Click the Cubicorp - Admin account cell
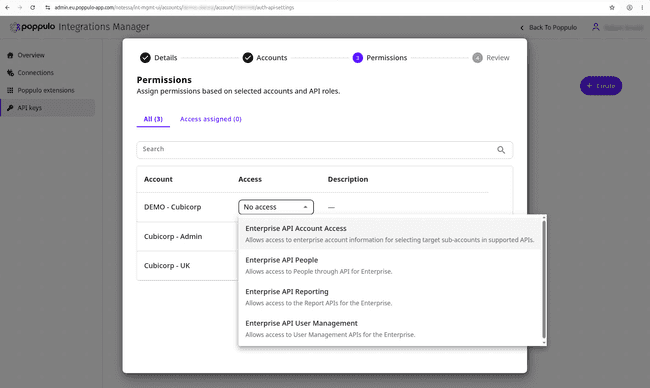The height and width of the screenshot is (388, 650). click(x=173, y=236)
